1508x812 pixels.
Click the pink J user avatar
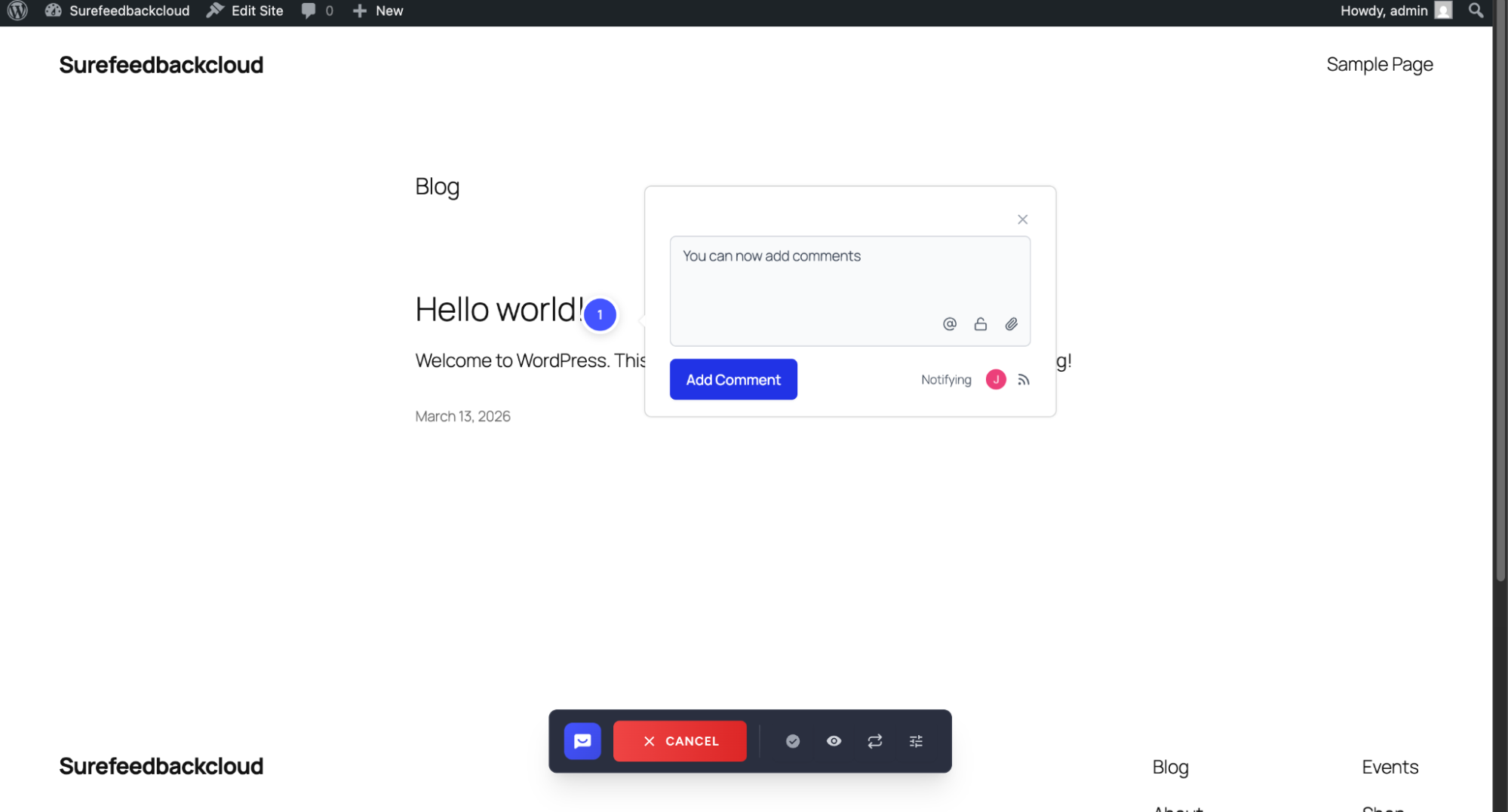(995, 380)
